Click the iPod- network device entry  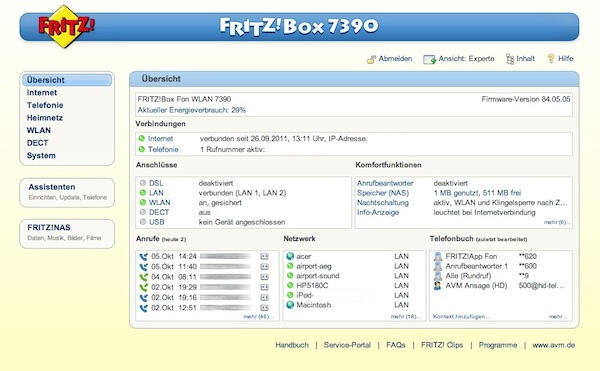click(305, 295)
